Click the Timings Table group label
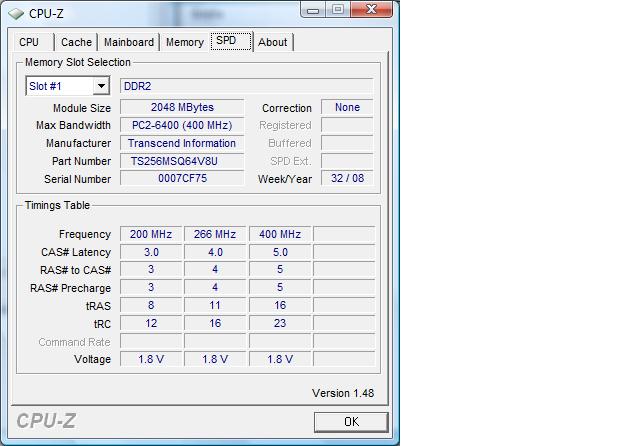 (x=57, y=205)
